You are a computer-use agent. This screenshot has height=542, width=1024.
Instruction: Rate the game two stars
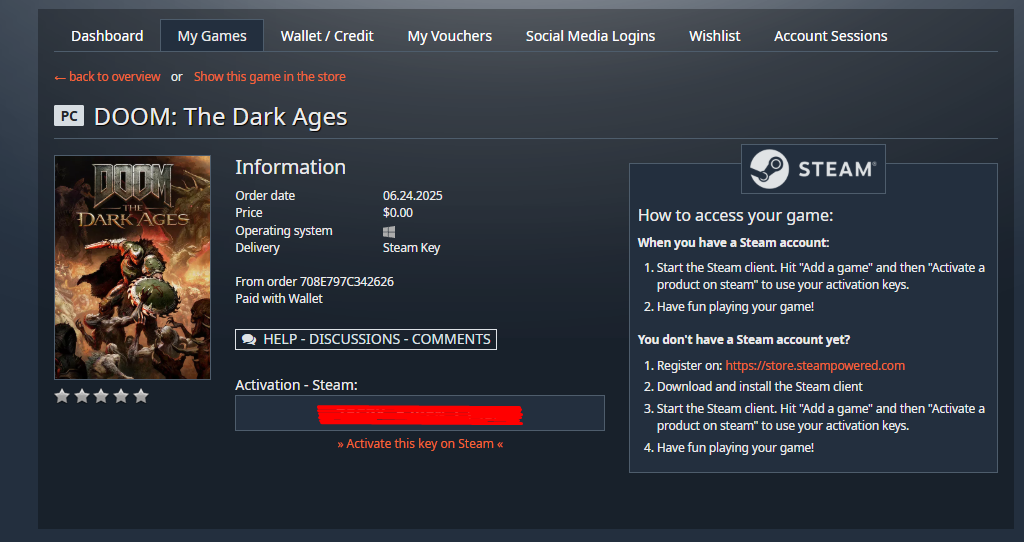pyautogui.click(x=82, y=396)
